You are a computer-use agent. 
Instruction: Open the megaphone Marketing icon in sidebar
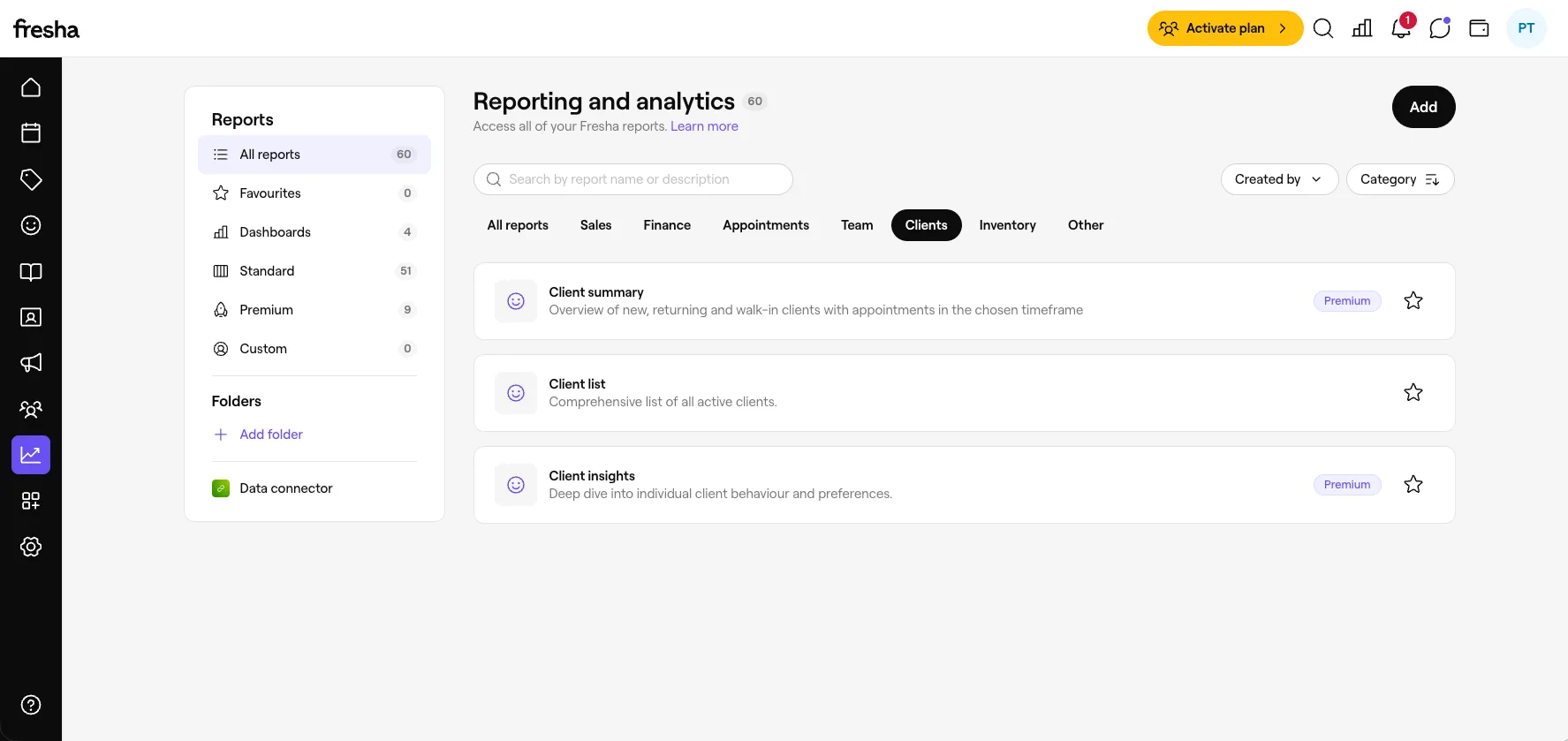tap(31, 363)
